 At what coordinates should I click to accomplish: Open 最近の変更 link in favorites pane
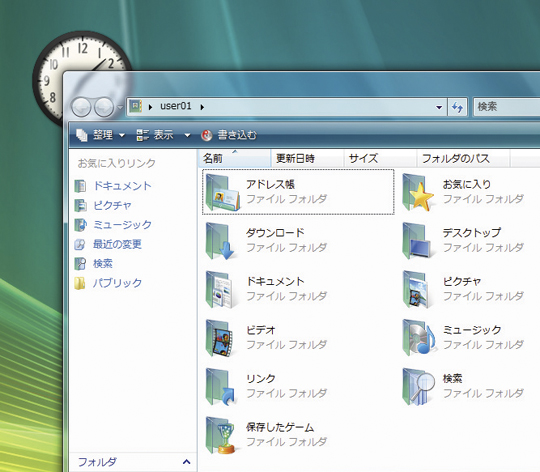[x=117, y=244]
